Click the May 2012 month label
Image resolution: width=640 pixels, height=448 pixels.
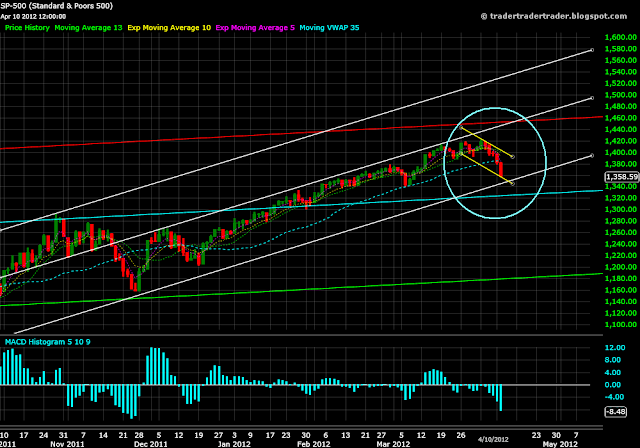[560, 444]
